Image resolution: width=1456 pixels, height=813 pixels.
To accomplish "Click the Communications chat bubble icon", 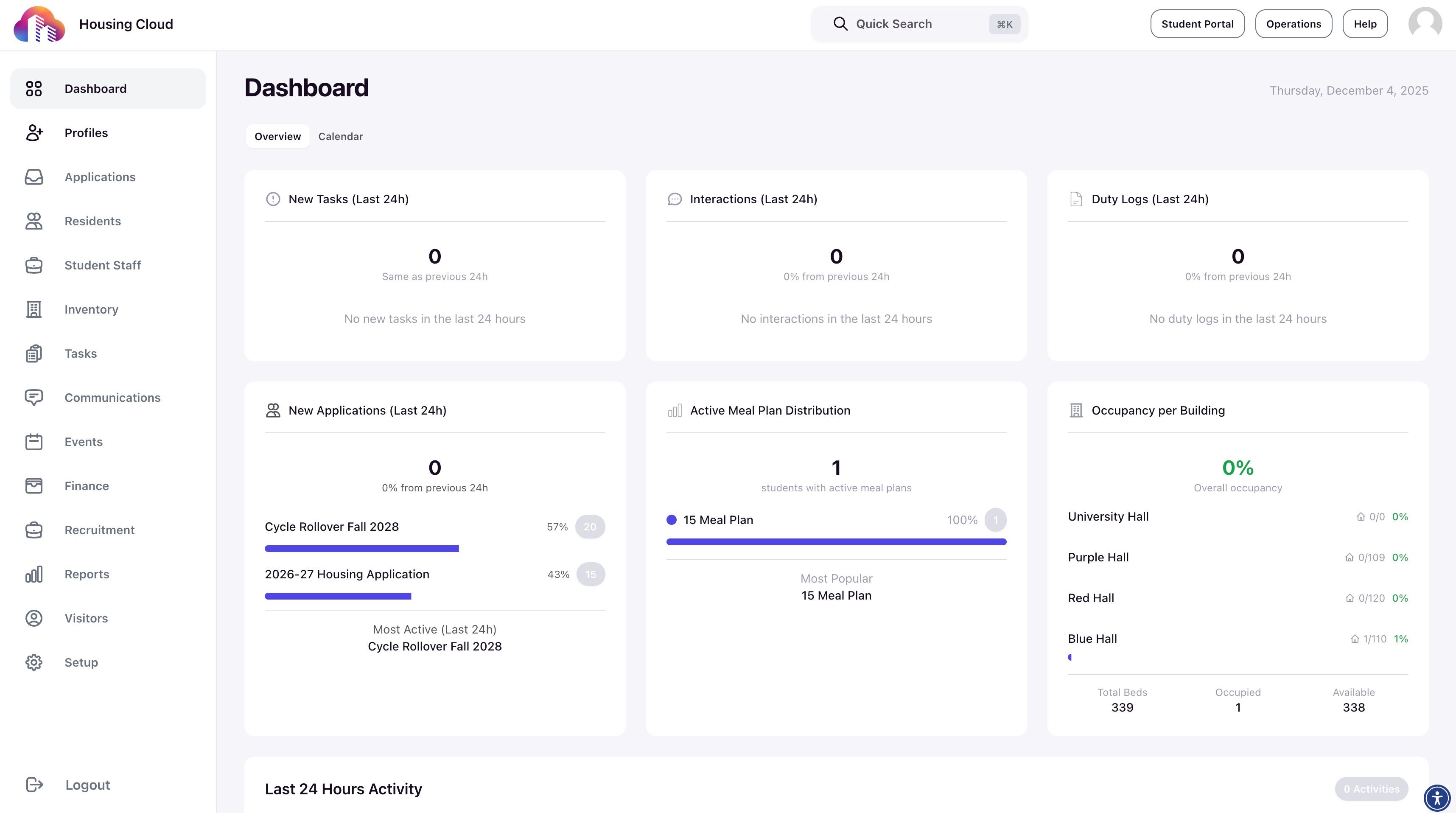I will pyautogui.click(x=34, y=398).
